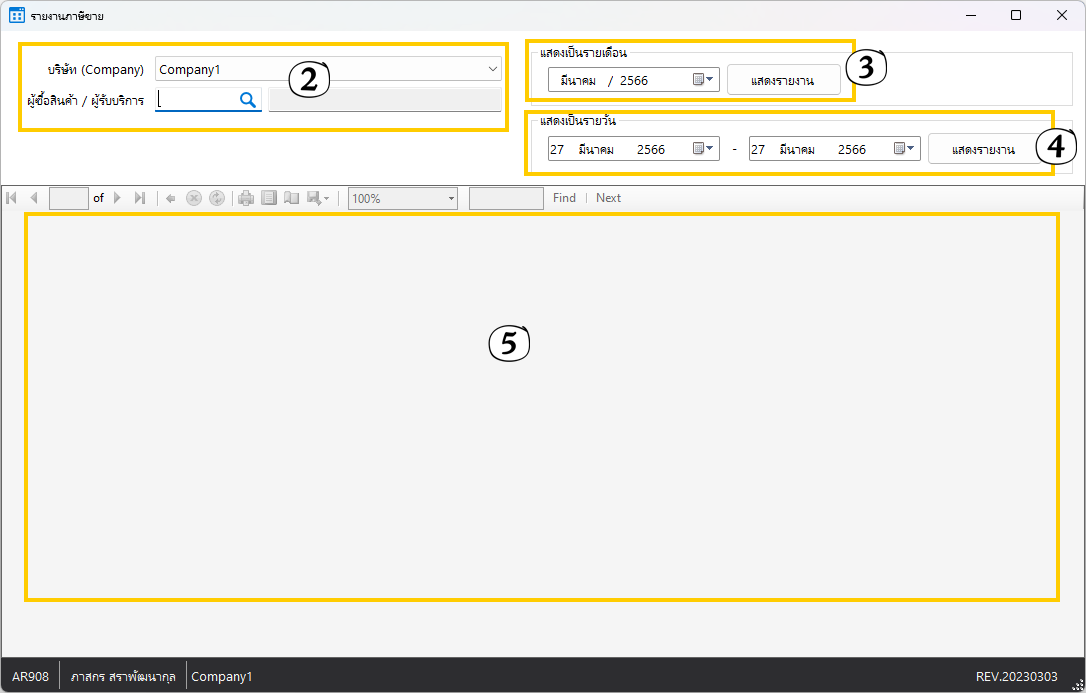Go to the previous report page
Screen dimensions: 1086x693
pyautogui.click(x=34, y=198)
